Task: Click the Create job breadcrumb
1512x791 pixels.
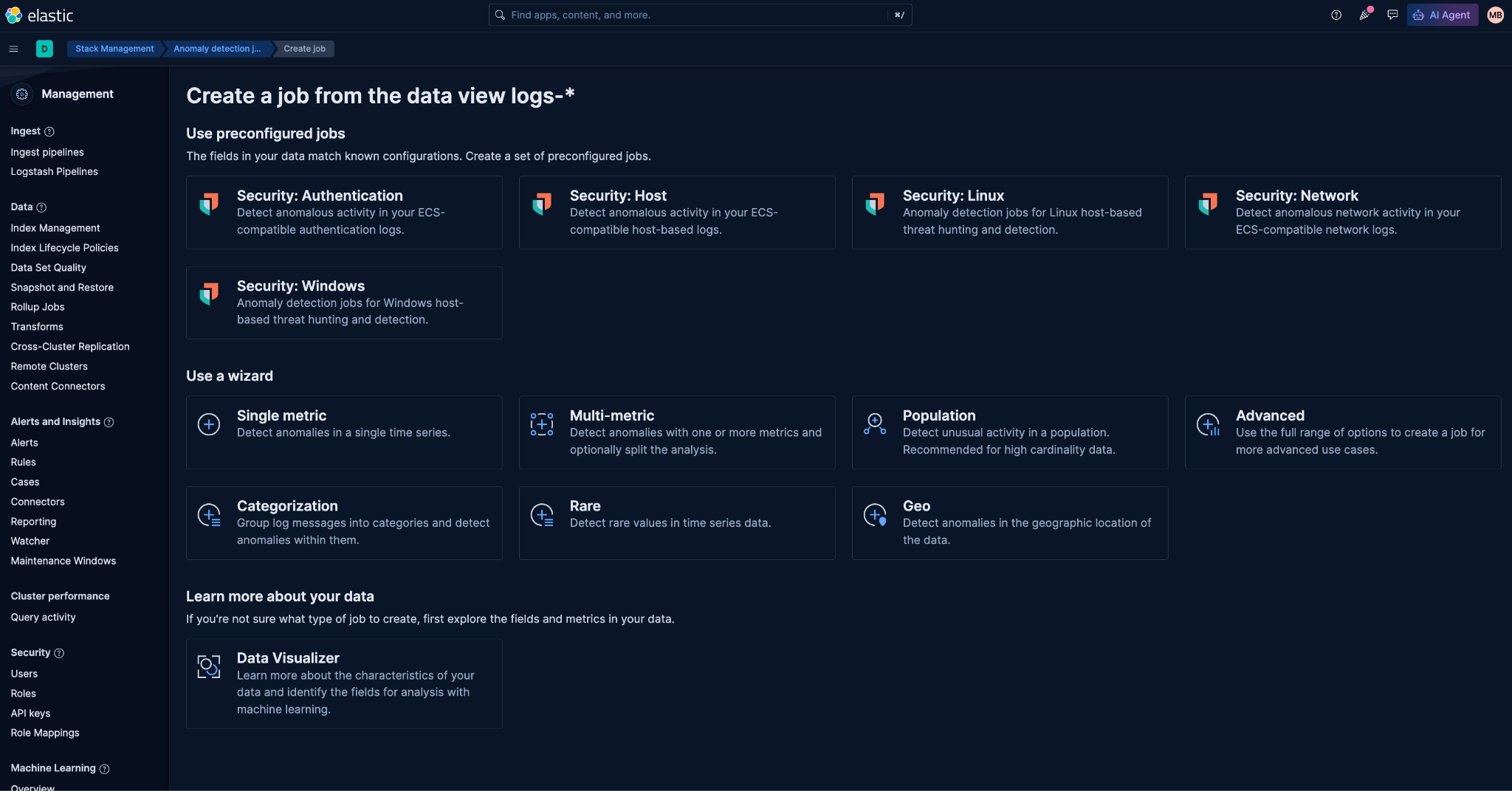Action: point(304,49)
